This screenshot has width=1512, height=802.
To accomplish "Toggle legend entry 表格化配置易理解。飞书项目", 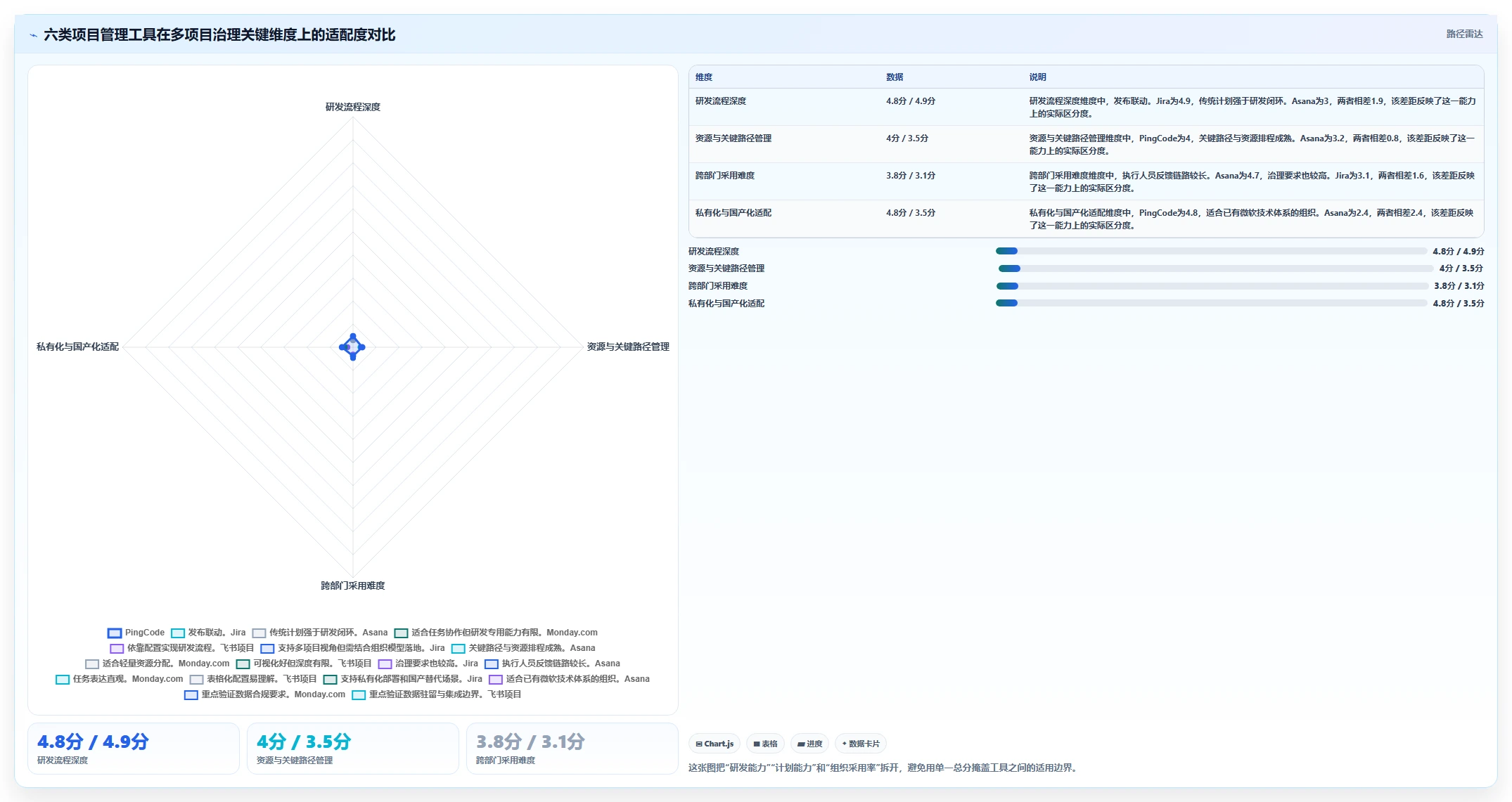I will (x=253, y=679).
